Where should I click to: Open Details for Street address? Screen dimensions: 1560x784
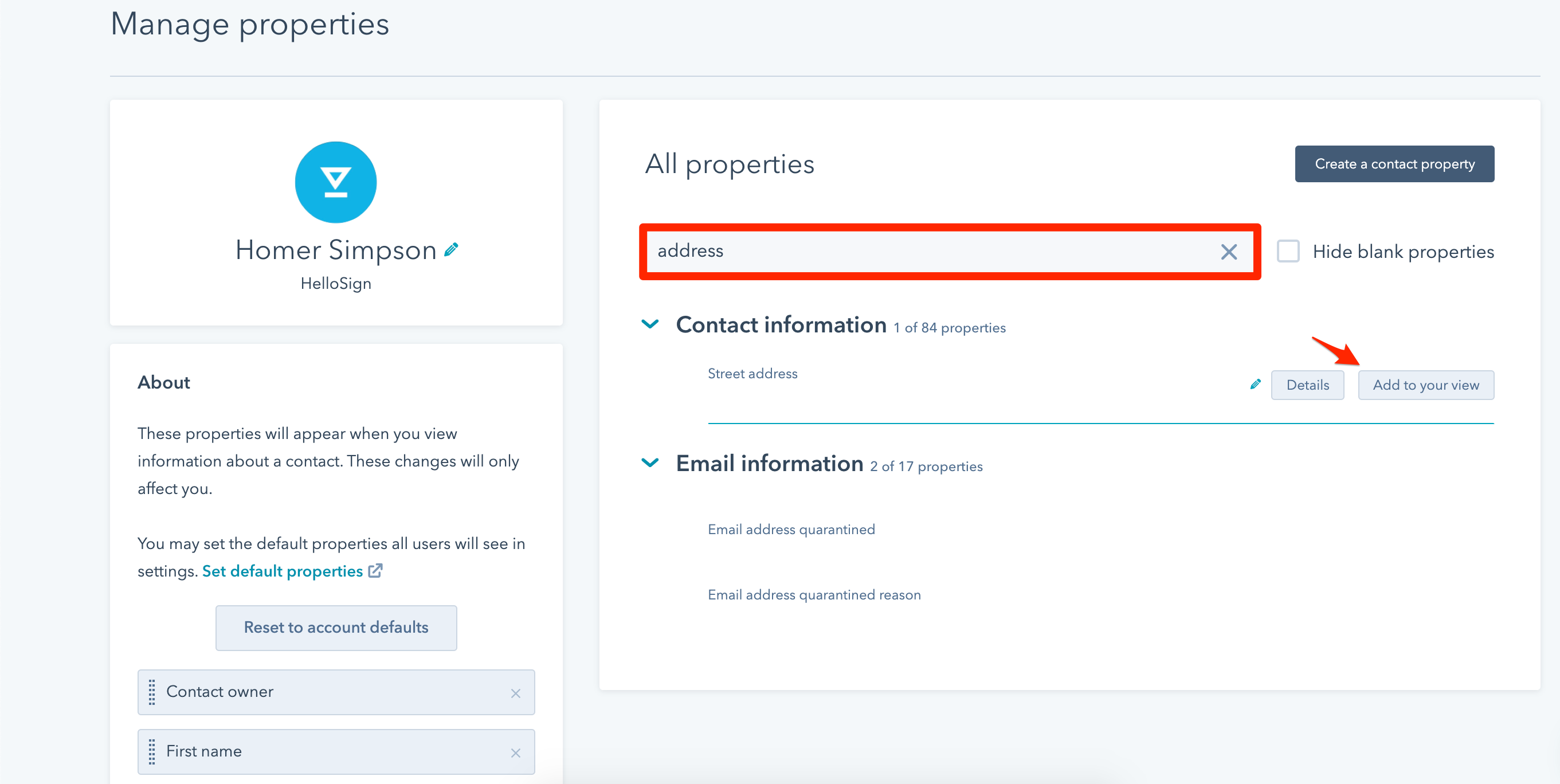click(1307, 385)
